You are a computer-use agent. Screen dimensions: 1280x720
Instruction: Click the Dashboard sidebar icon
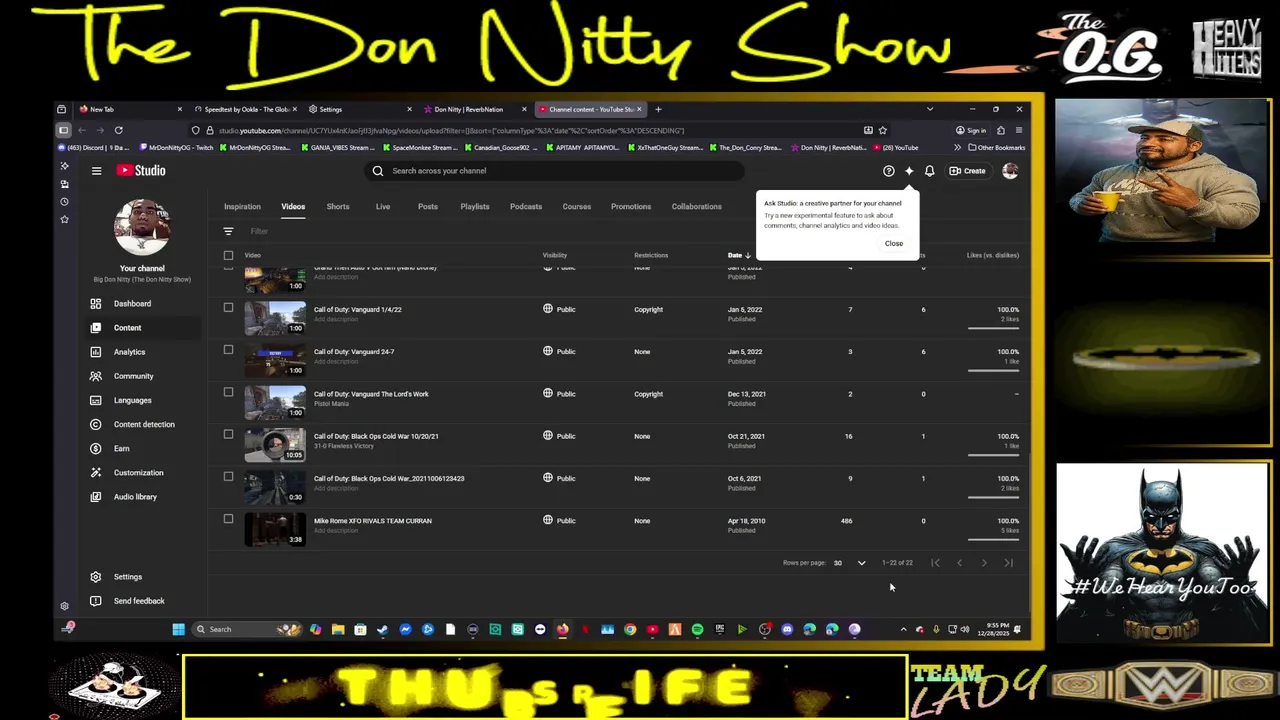click(96, 304)
